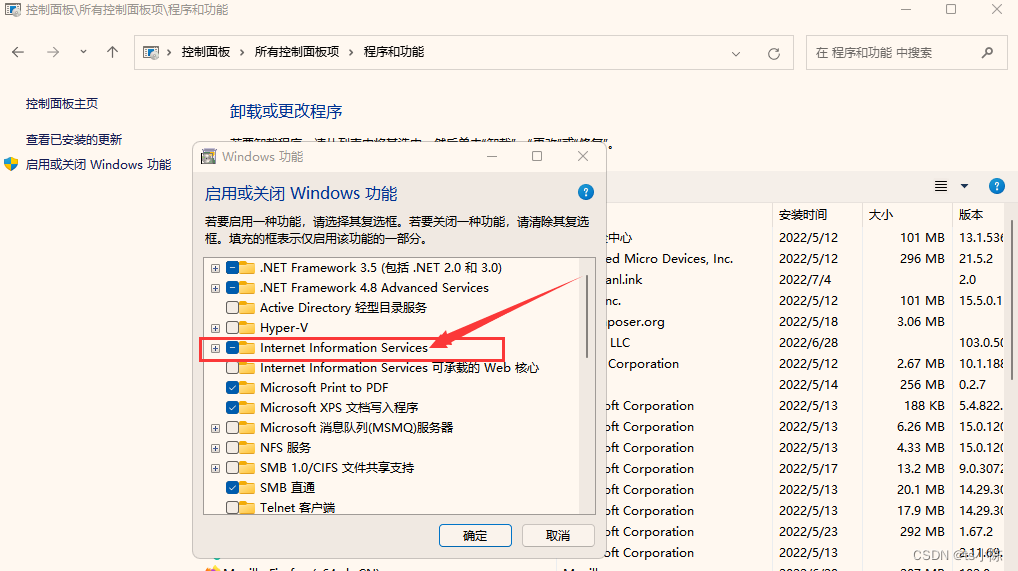The height and width of the screenshot is (571, 1018).
Task: Click the search magnifier icon
Action: tap(987, 53)
